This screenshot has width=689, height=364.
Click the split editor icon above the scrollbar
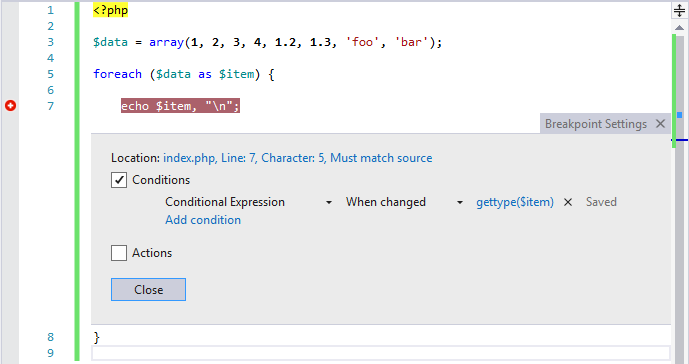click(679, 11)
